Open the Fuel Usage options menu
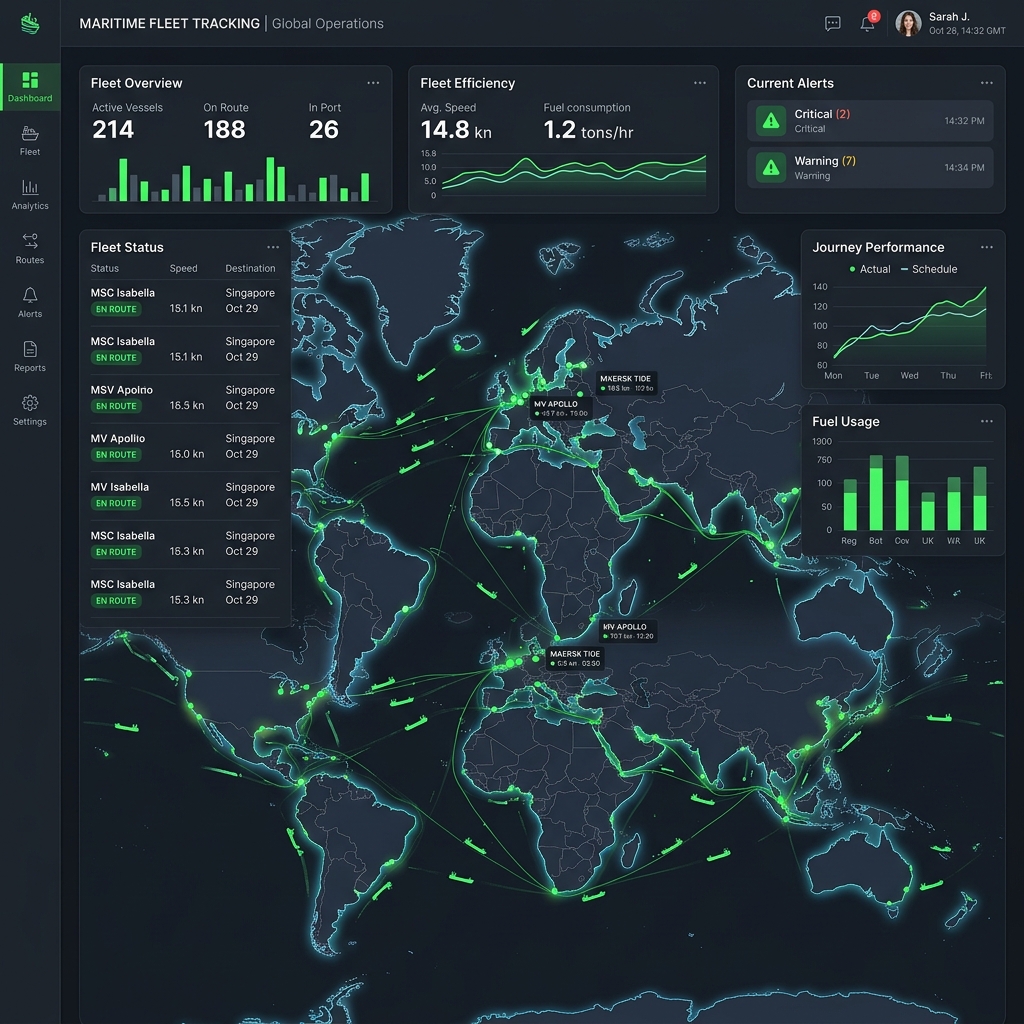This screenshot has width=1024, height=1024. tap(986, 421)
